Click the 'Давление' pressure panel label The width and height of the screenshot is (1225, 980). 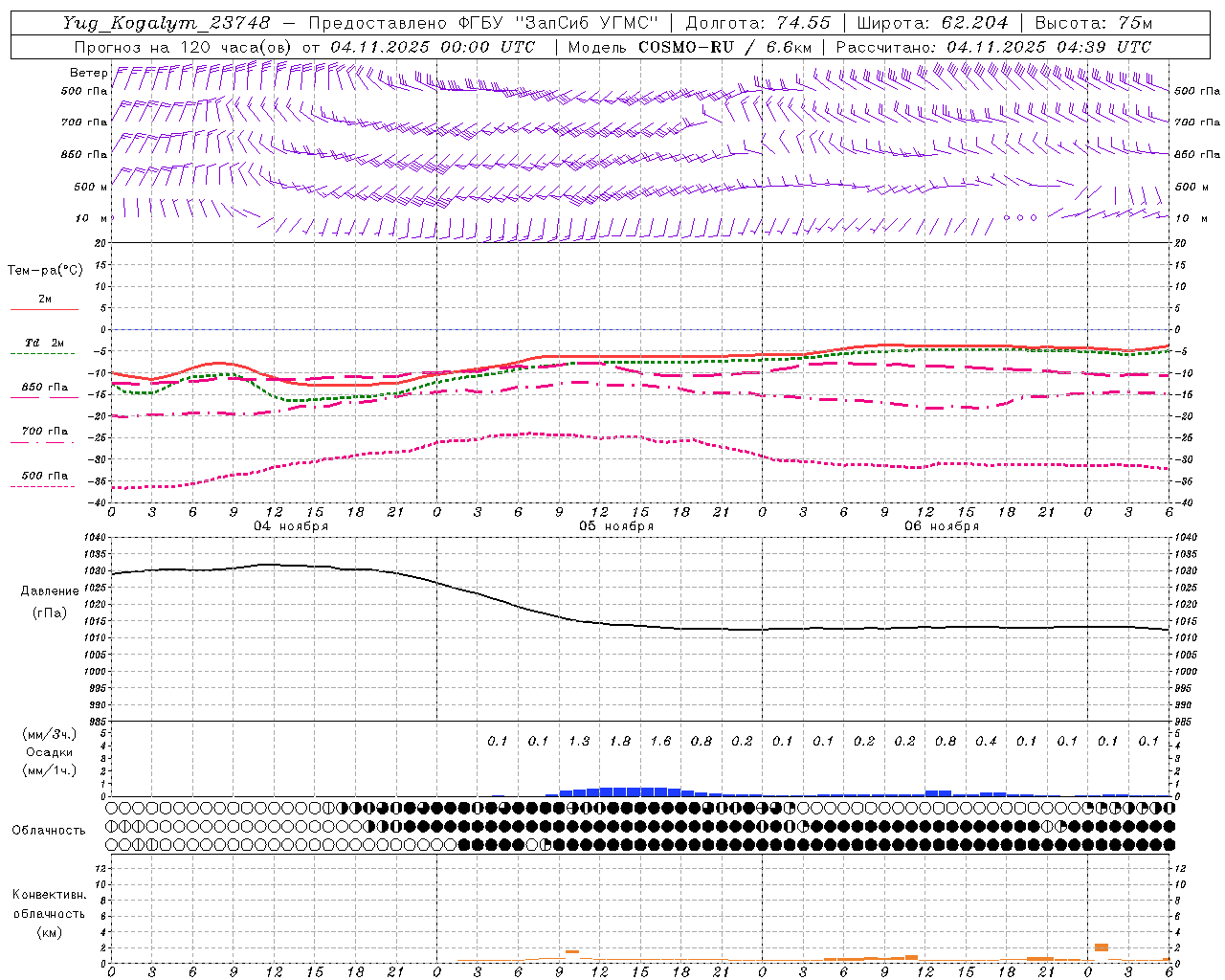50,591
